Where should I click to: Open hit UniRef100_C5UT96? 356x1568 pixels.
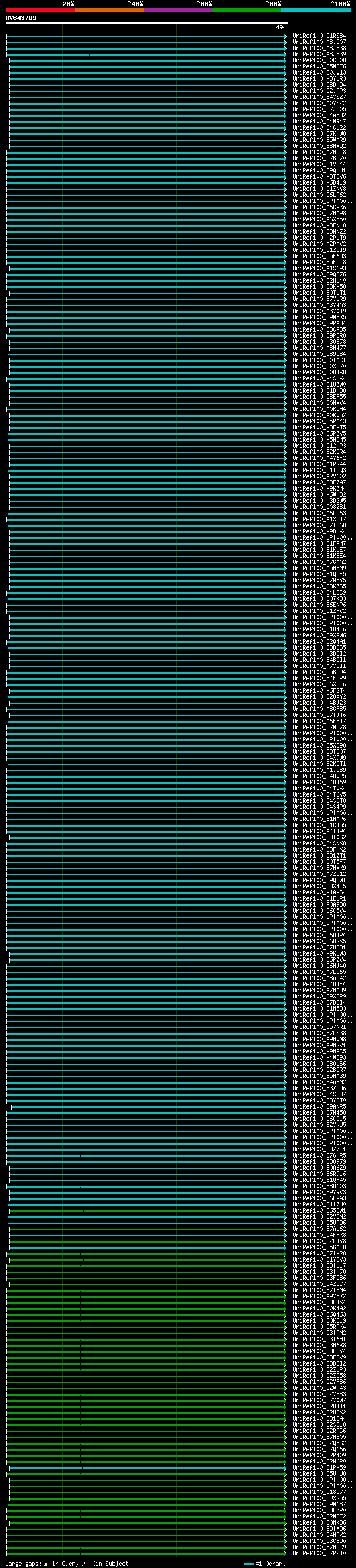tap(319, 1223)
